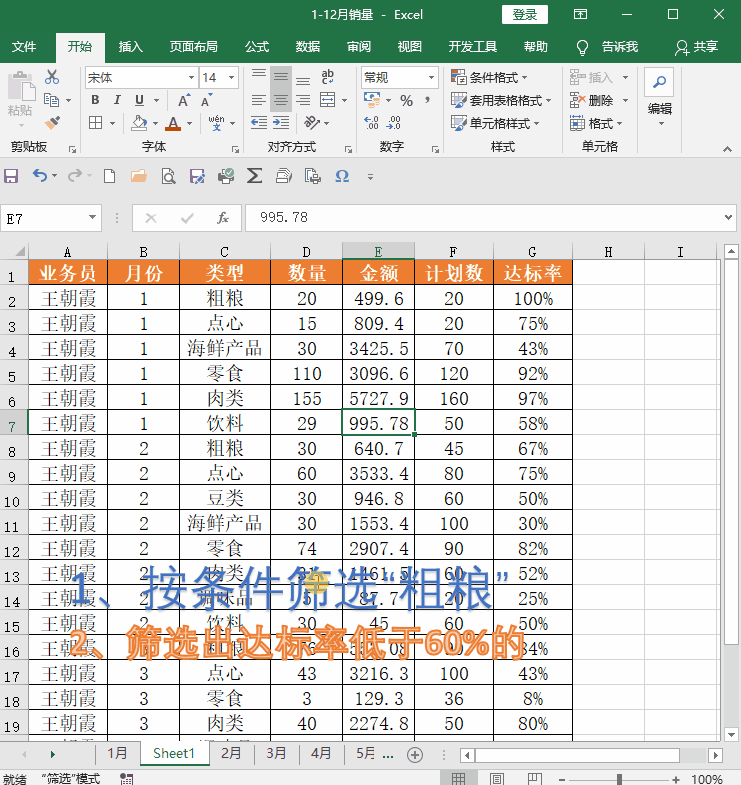
Task: Click the Format Painter brush icon
Action: click(x=52, y=123)
